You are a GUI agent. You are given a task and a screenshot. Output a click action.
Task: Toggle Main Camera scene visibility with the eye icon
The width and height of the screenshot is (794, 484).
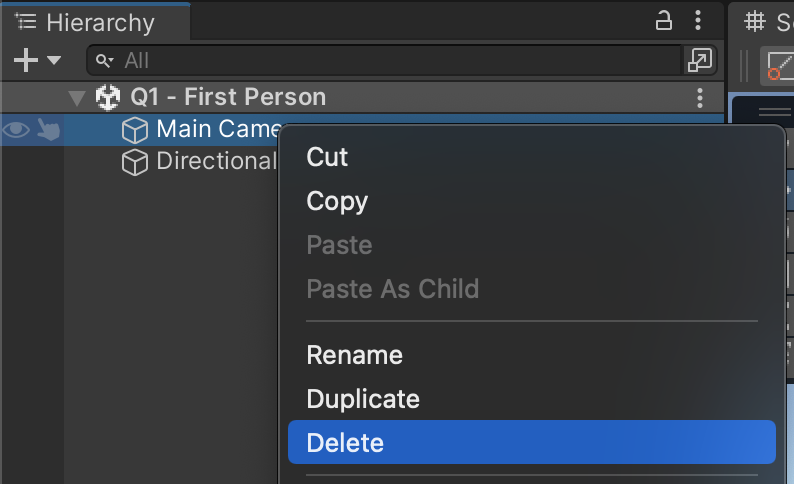[x=16, y=129]
